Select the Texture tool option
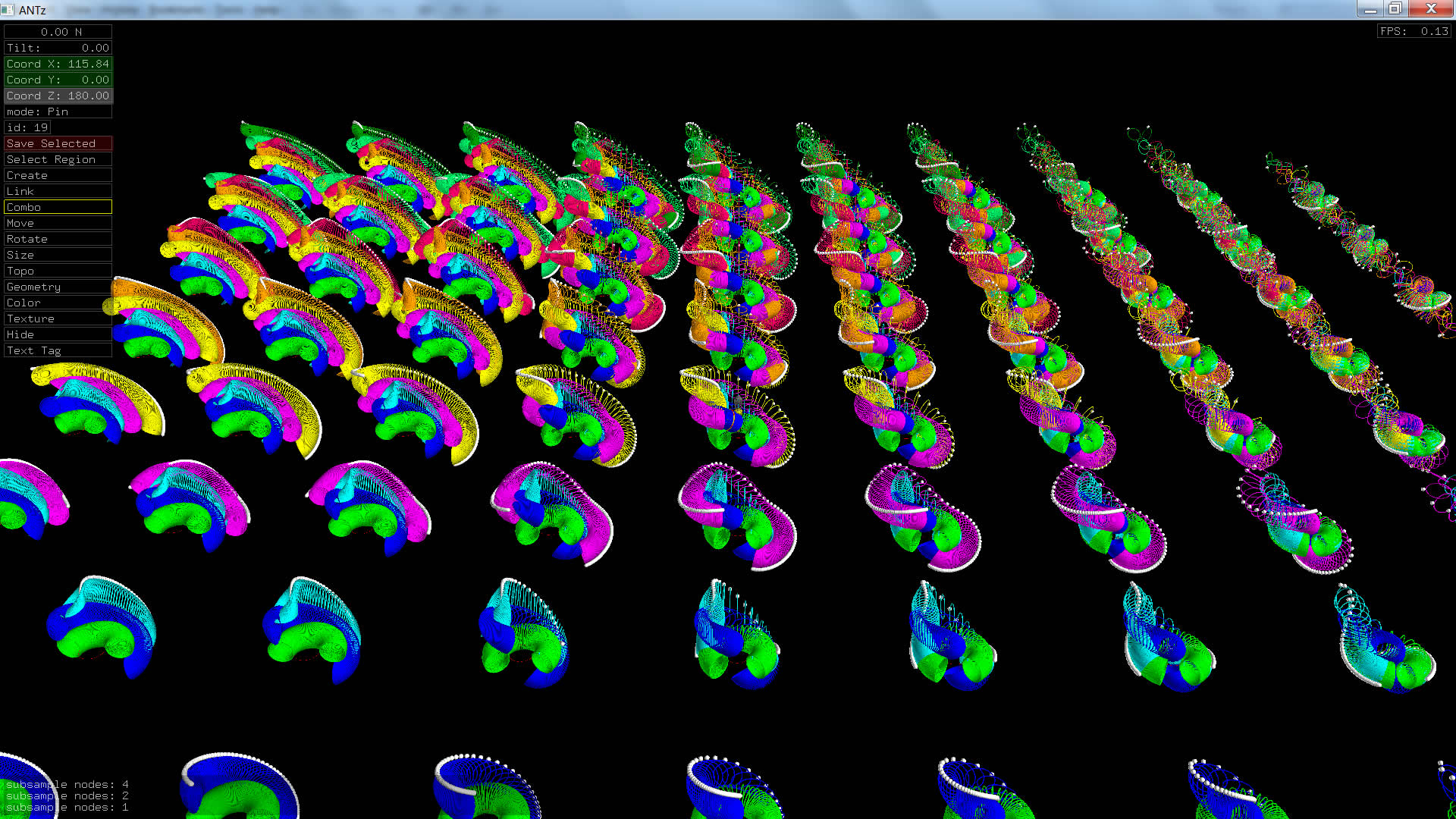 click(x=58, y=318)
